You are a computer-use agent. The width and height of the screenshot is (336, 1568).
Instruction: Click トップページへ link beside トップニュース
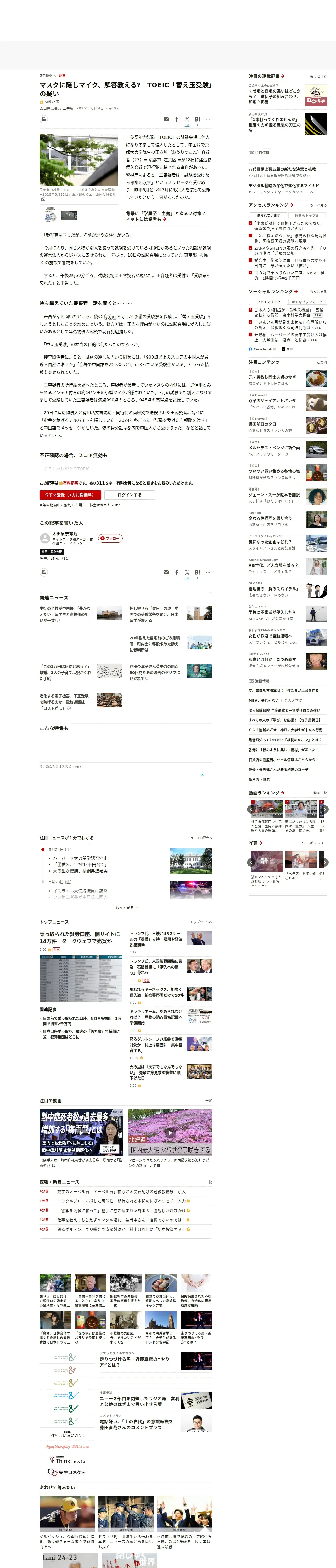click(x=201, y=922)
